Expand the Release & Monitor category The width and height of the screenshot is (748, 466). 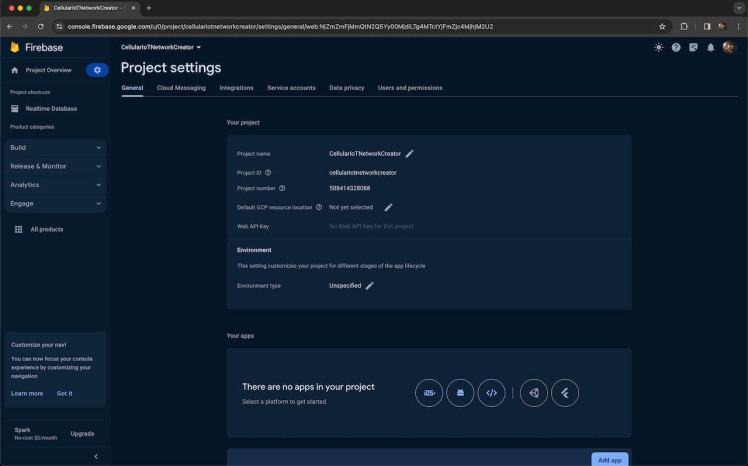(x=55, y=166)
